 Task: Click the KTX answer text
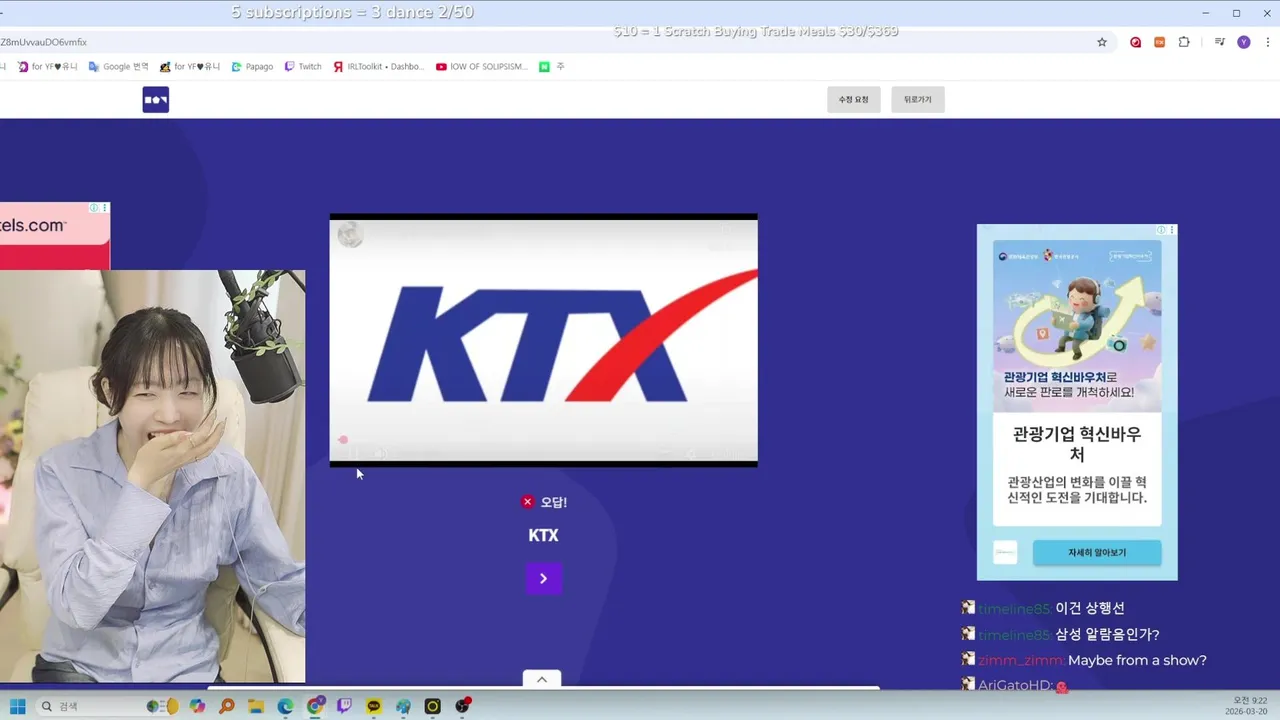tap(543, 536)
